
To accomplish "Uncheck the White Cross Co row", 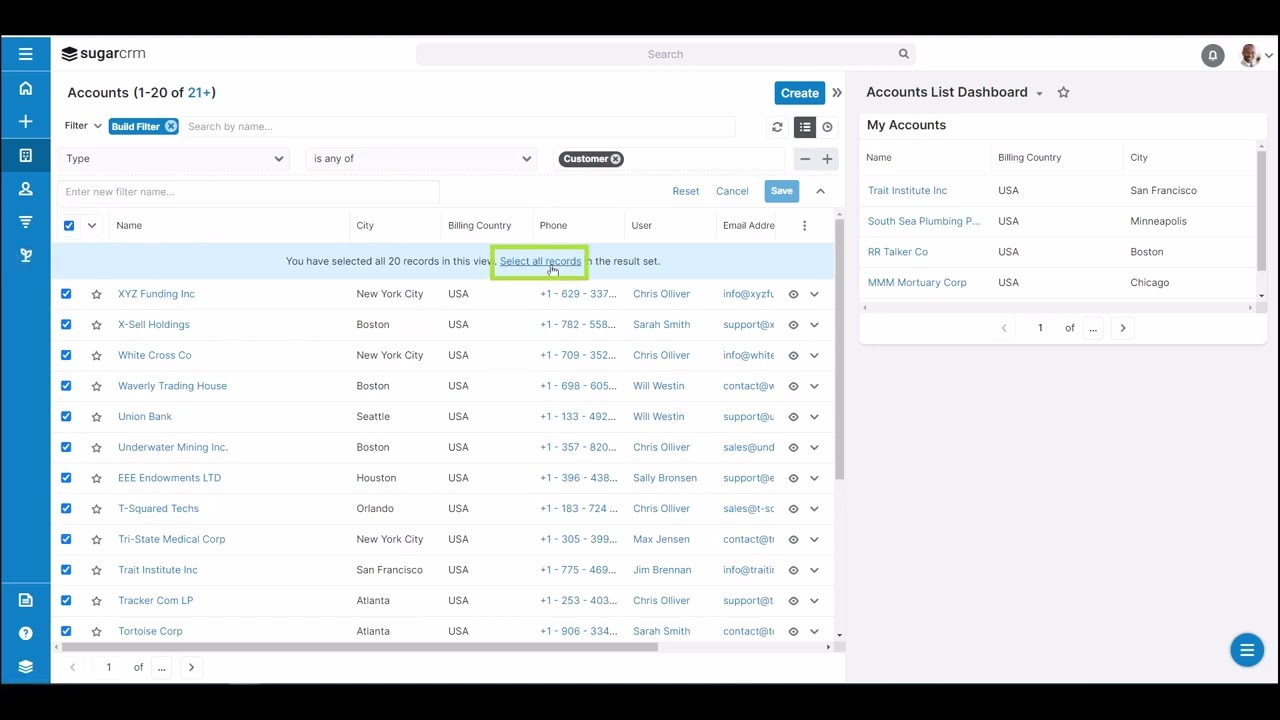I will [66, 355].
